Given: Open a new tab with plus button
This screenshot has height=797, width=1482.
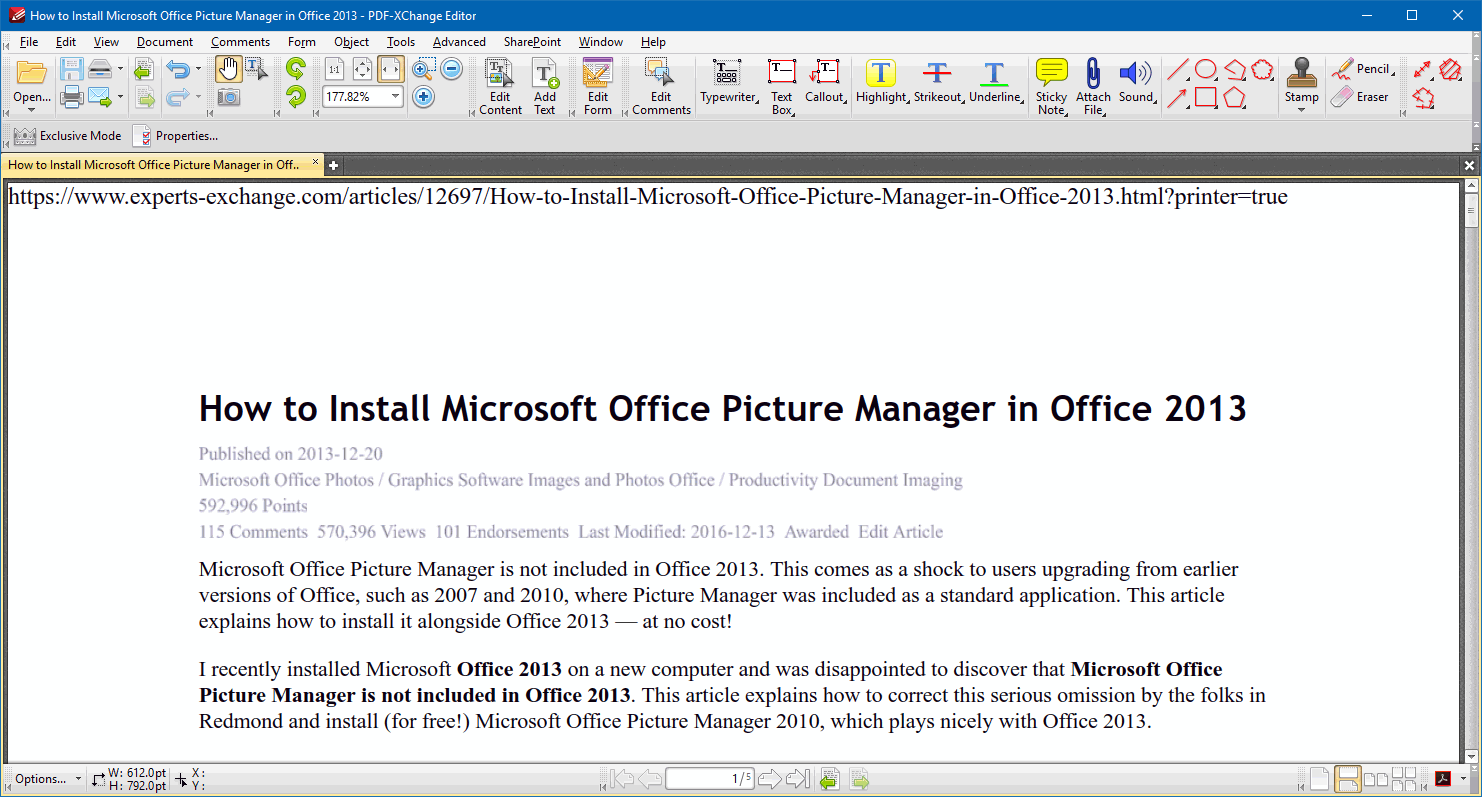Looking at the screenshot, I should 334,165.
